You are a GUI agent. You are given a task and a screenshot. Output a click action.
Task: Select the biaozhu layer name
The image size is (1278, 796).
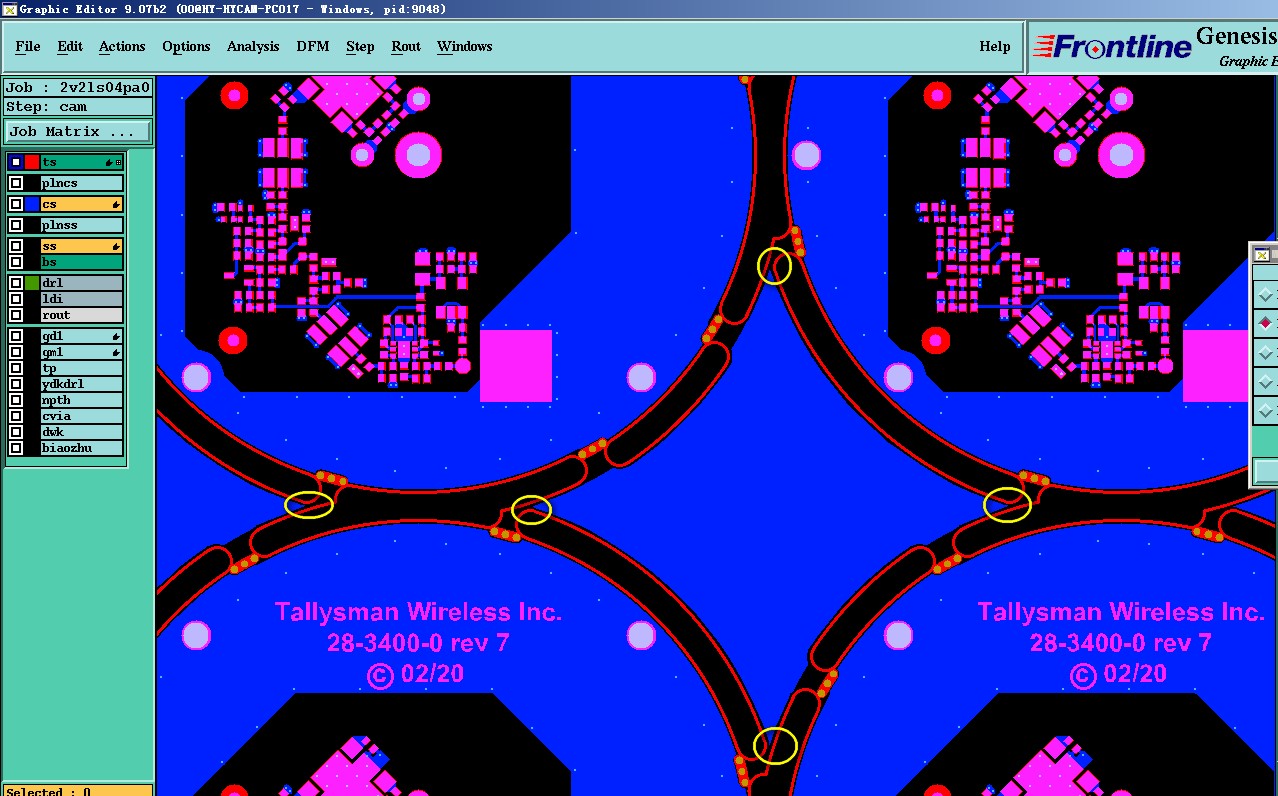click(x=82, y=448)
